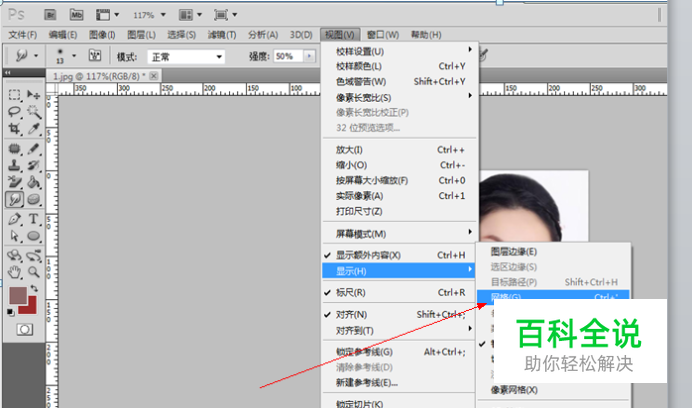
Task: Select the Zoom tool in toolbox
Action: click(x=34, y=272)
